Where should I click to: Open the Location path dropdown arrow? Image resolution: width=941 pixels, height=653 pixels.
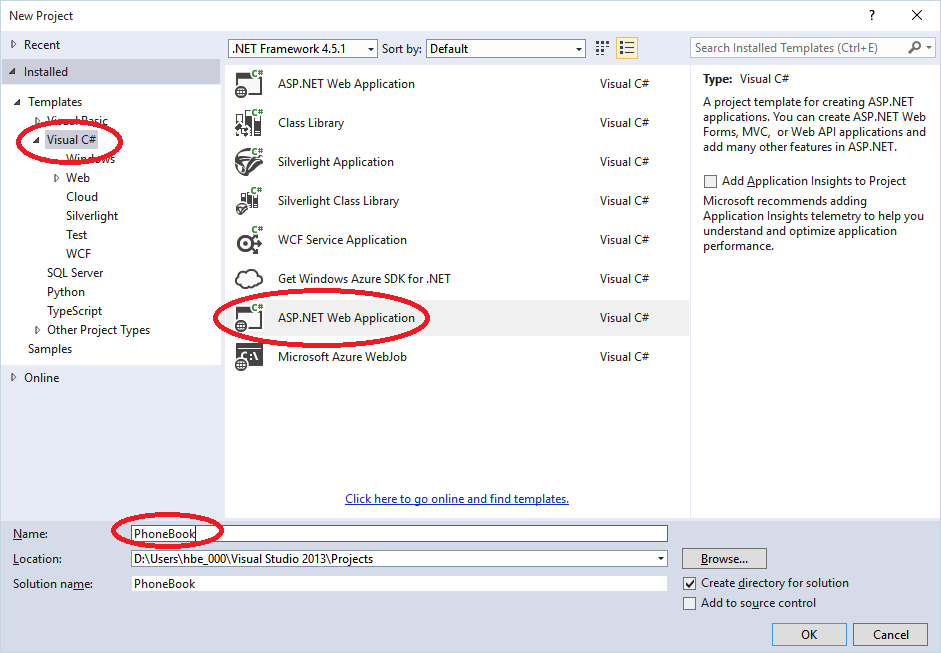point(661,559)
